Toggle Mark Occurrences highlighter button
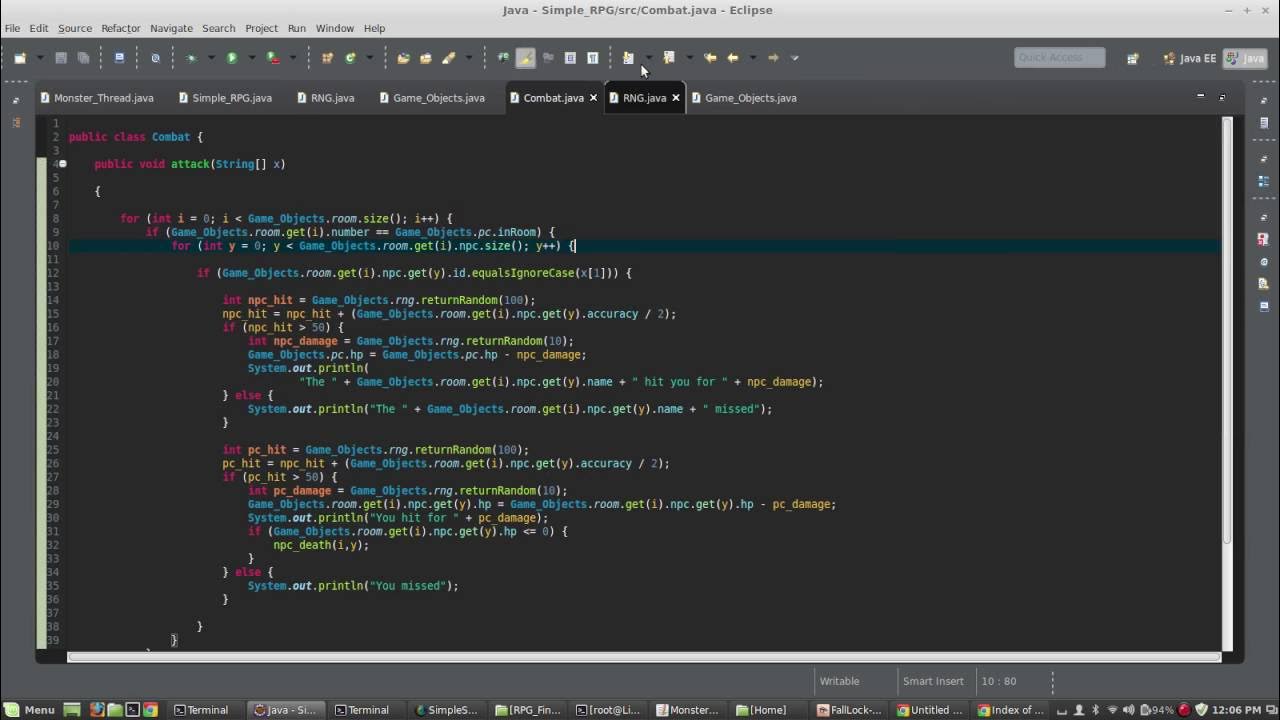The image size is (1280, 720). (x=526, y=58)
